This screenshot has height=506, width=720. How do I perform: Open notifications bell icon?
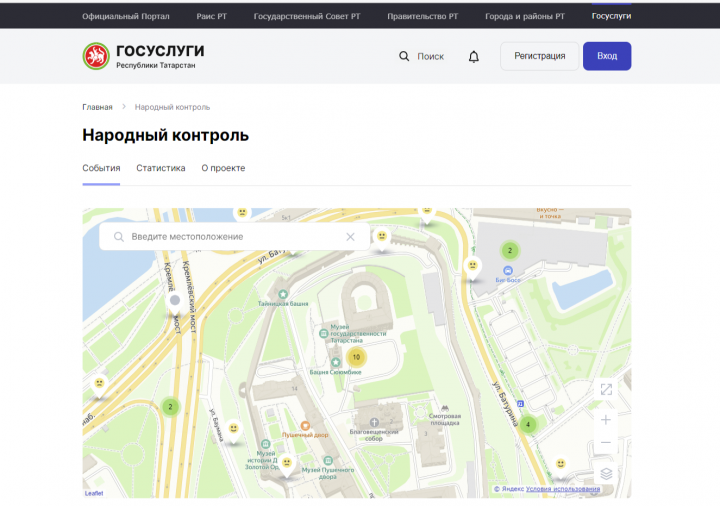pyautogui.click(x=473, y=56)
